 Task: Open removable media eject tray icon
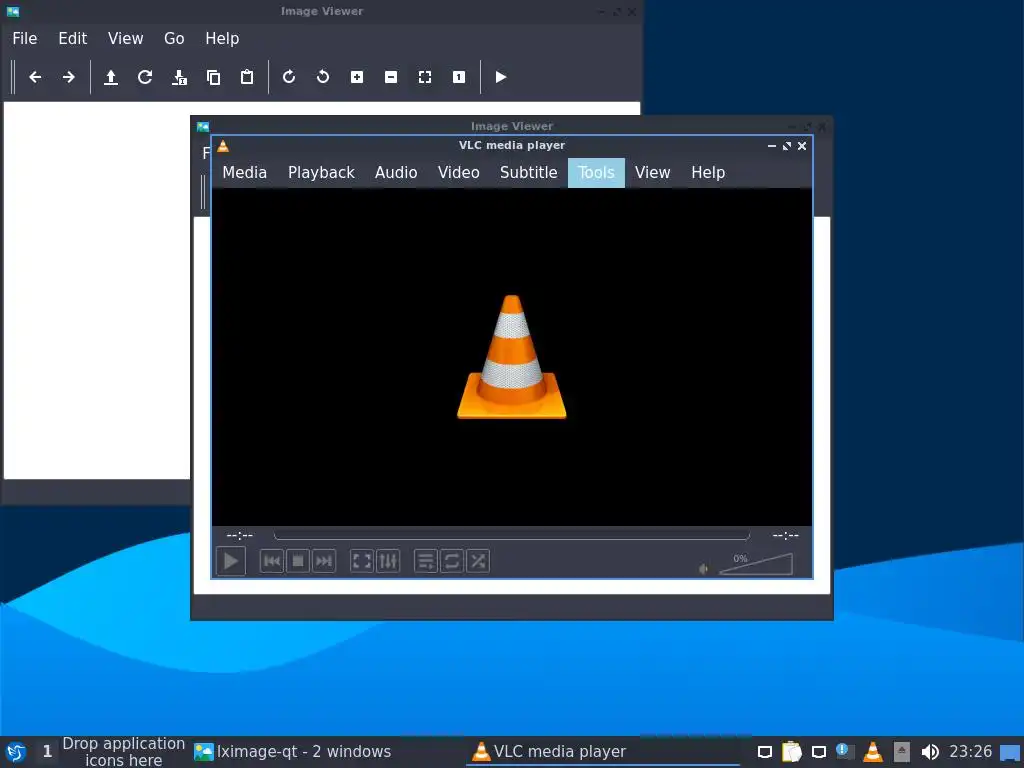(901, 752)
